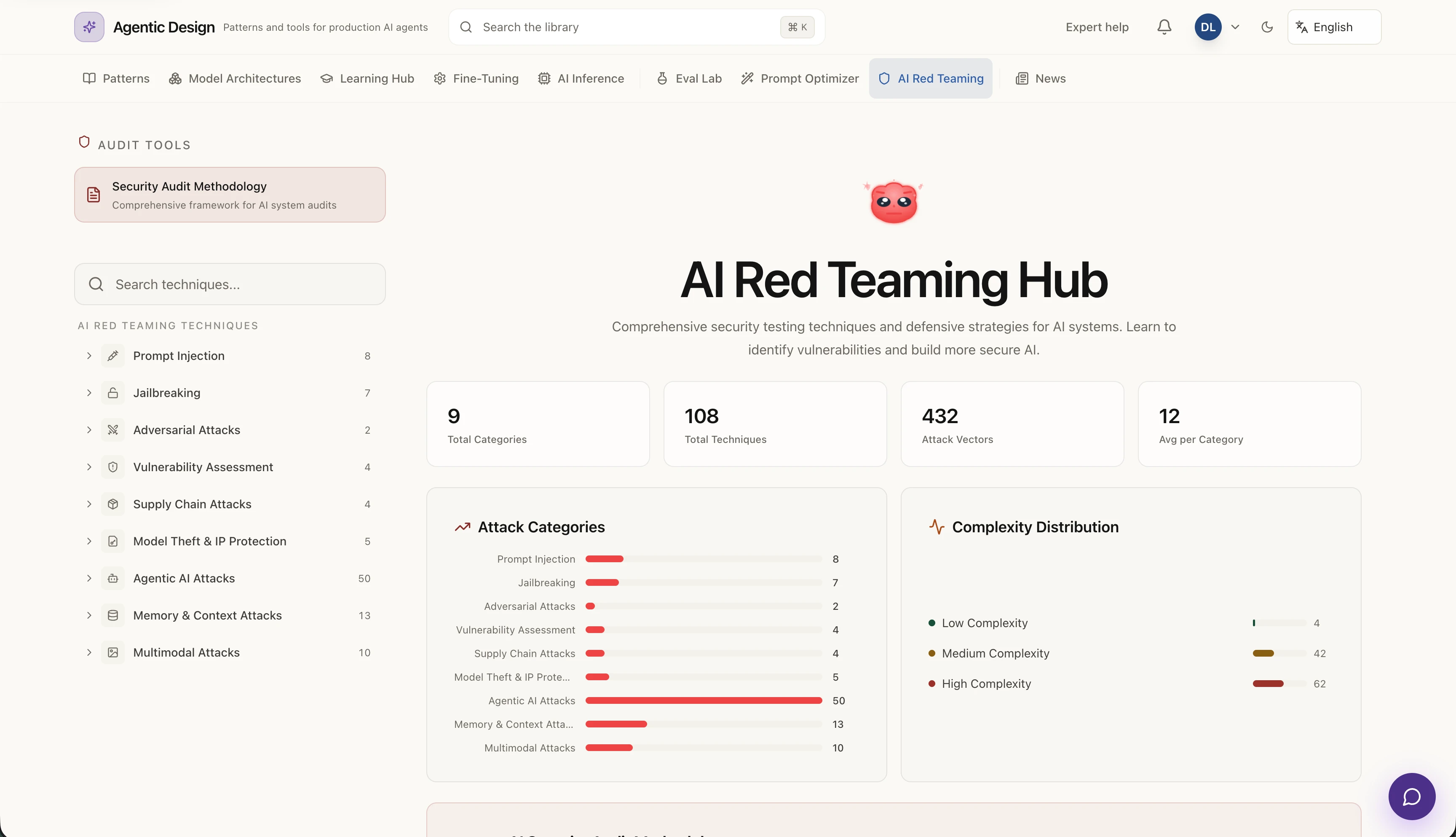Toggle dark mode moon icon
The image size is (1456, 837).
point(1267,27)
